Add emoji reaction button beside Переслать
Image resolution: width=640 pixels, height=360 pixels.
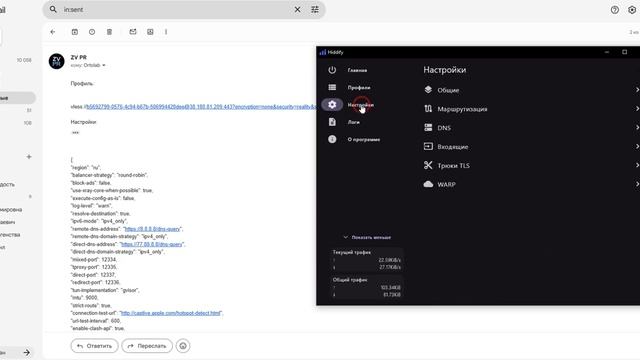183,346
